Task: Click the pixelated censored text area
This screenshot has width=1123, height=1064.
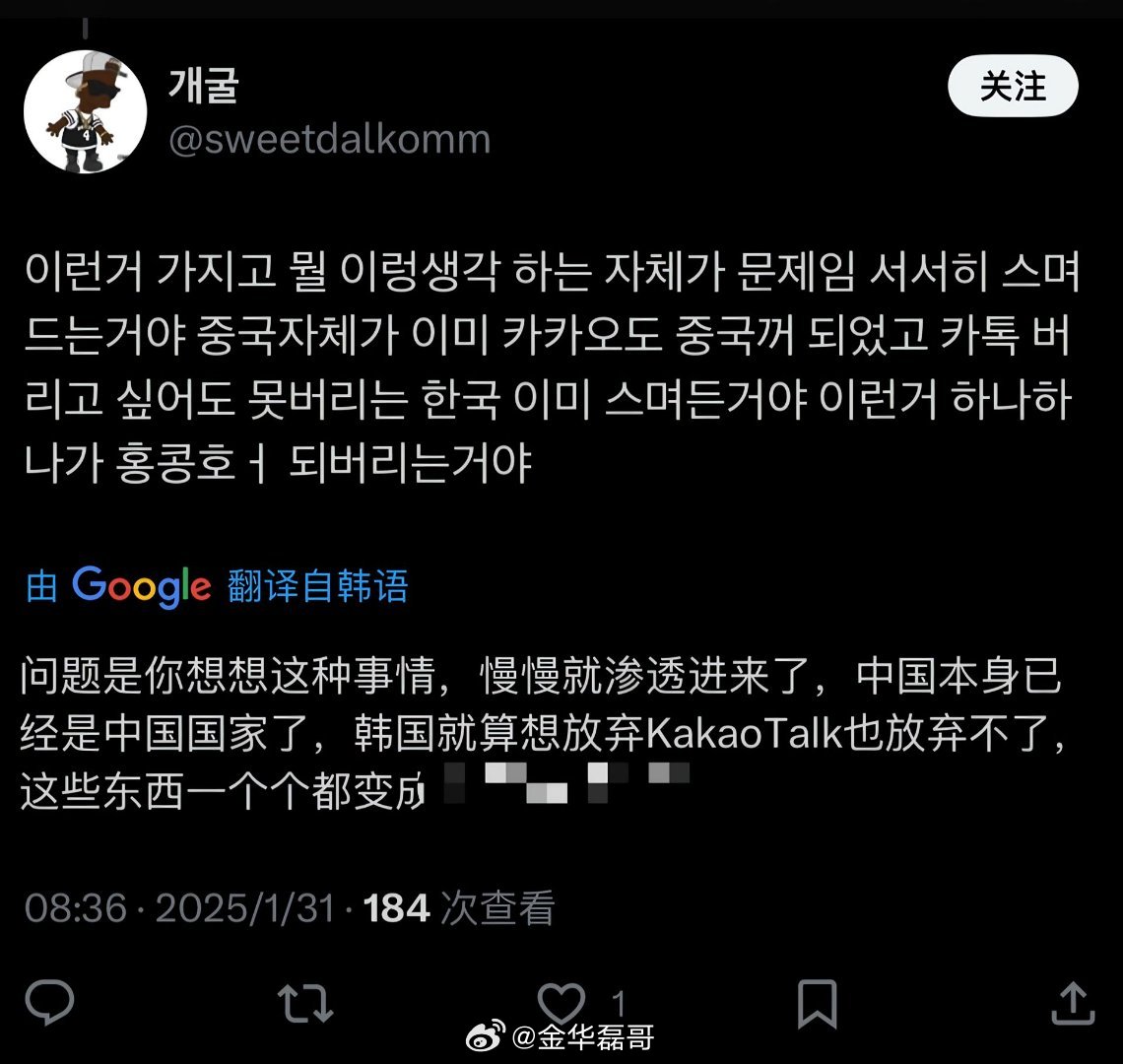Action: [x=567, y=782]
